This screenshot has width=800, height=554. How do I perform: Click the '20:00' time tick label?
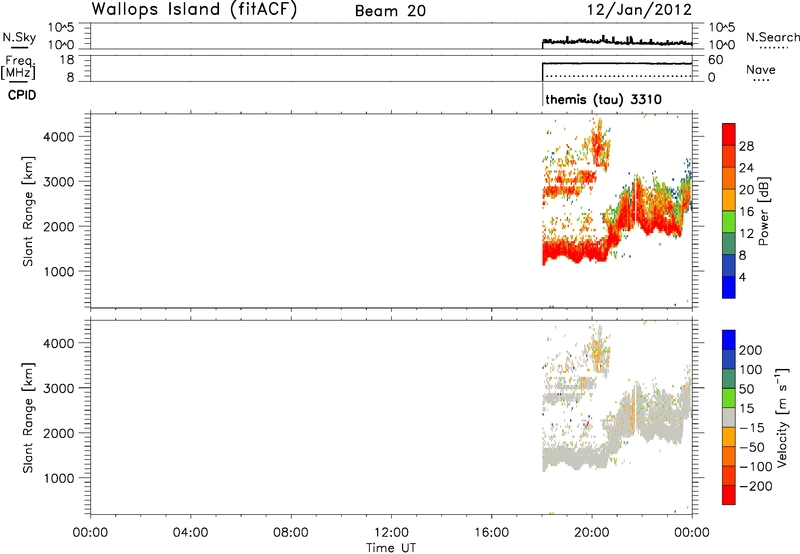(x=591, y=533)
